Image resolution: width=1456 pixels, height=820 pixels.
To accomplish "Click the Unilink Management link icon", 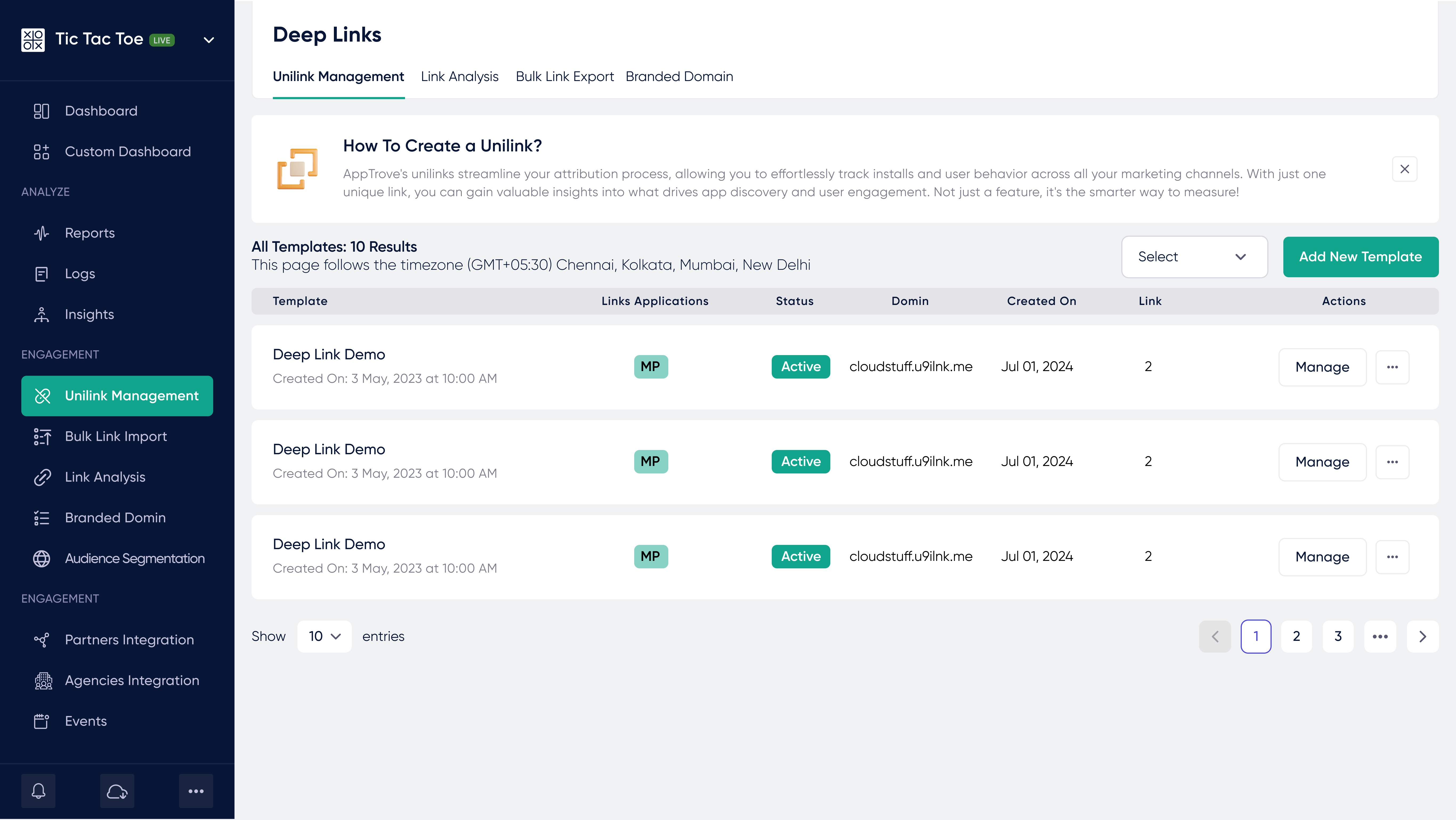I will tap(42, 396).
